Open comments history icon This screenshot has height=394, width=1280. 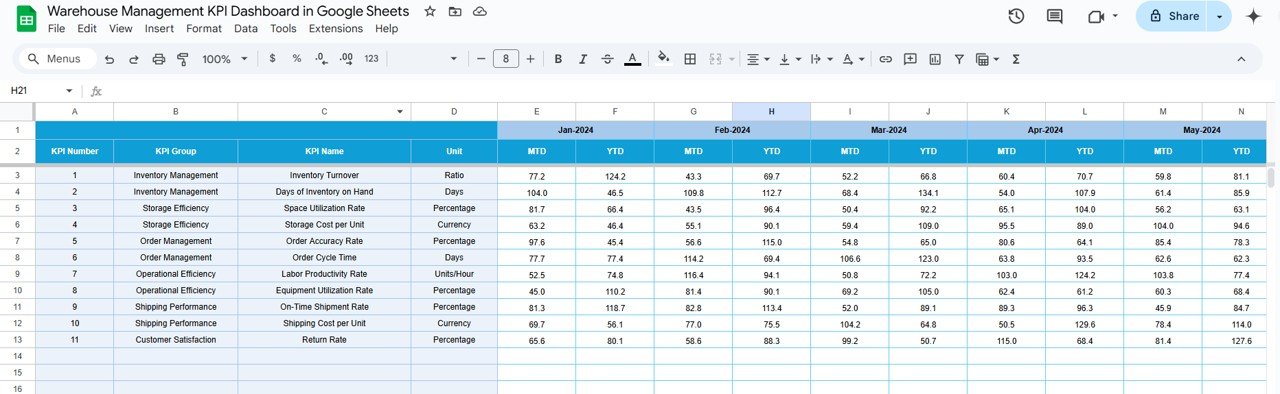(1054, 16)
